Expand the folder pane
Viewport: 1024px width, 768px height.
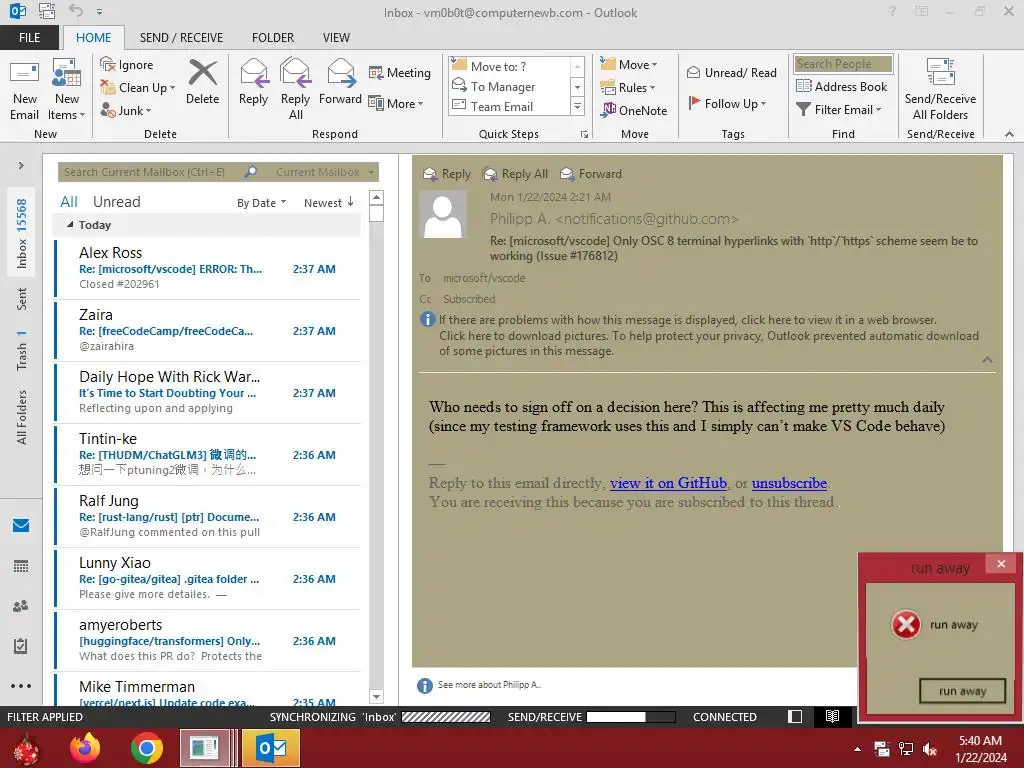pyautogui.click(x=21, y=166)
